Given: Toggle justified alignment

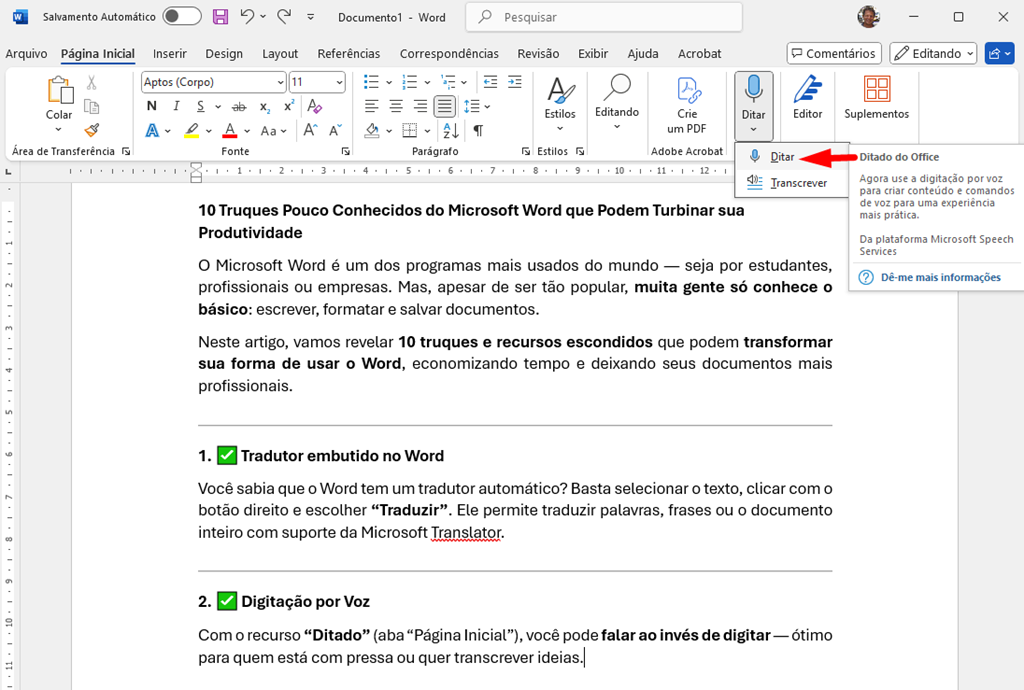Looking at the screenshot, I should pyautogui.click(x=445, y=106).
